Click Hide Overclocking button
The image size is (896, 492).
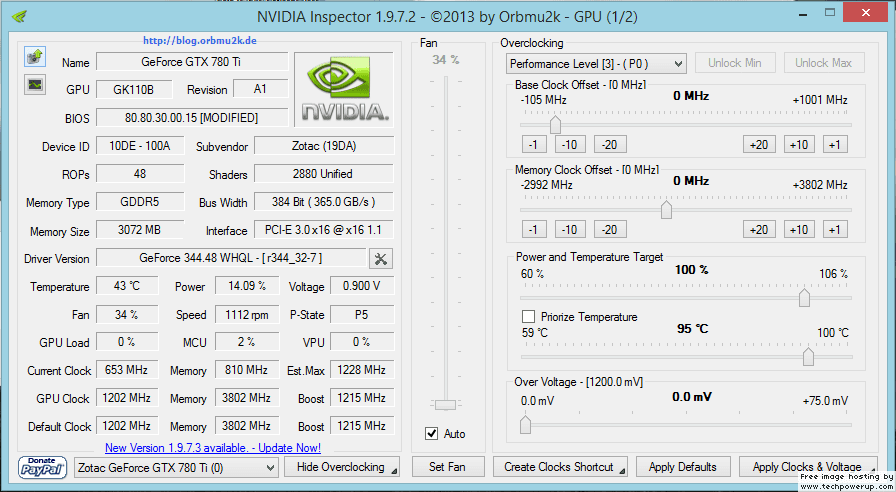click(342, 467)
